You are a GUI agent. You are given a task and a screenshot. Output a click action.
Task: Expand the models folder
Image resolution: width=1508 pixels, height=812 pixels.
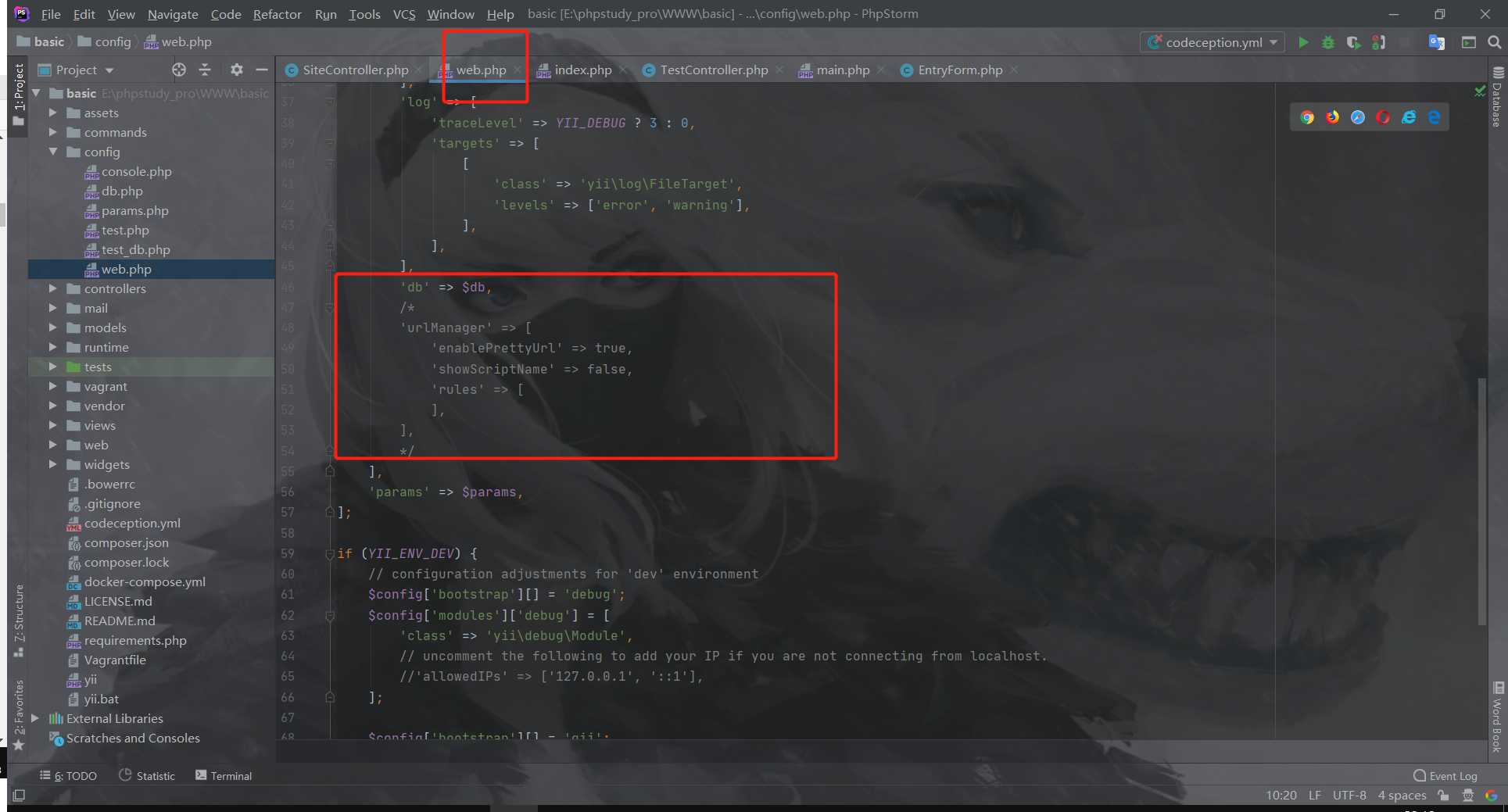pos(53,327)
